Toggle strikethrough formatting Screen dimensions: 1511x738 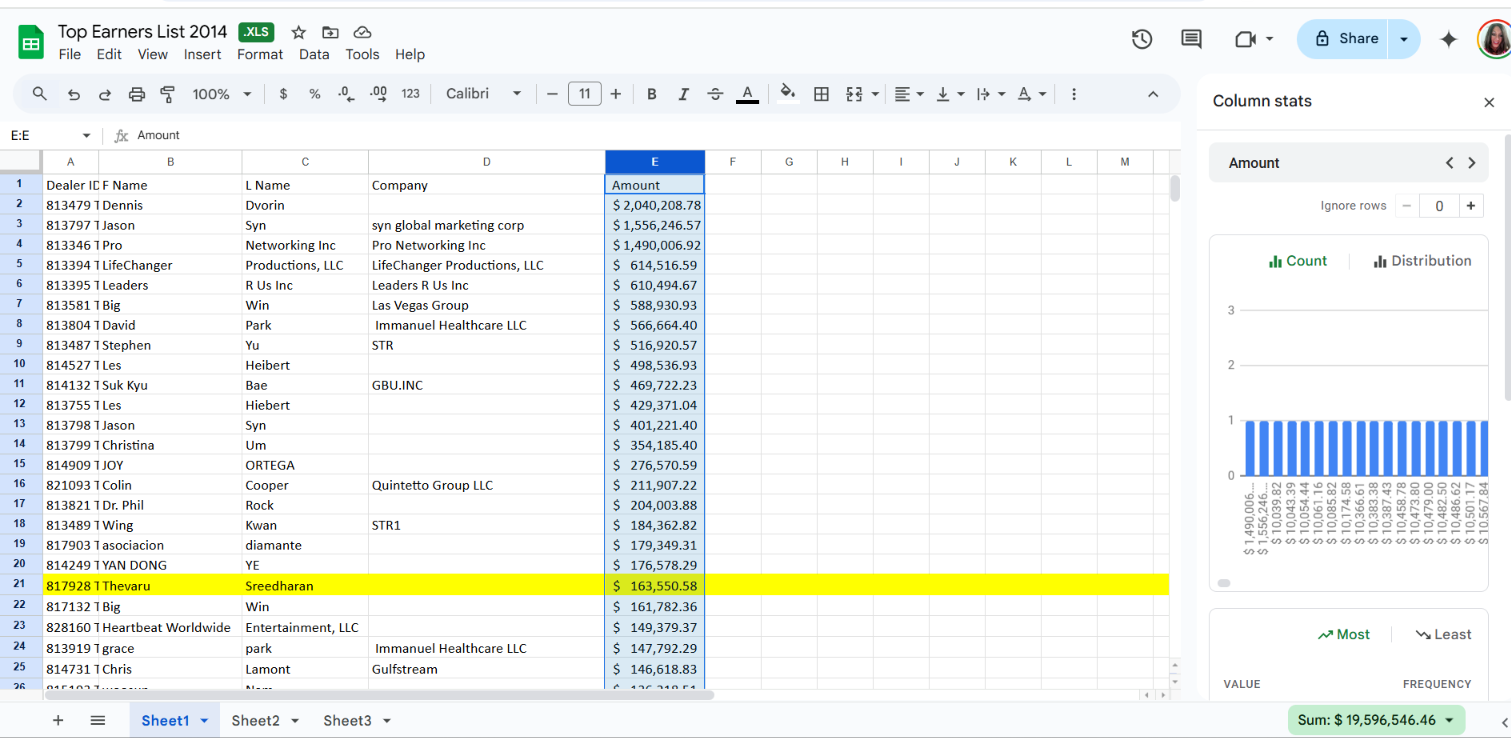715,94
